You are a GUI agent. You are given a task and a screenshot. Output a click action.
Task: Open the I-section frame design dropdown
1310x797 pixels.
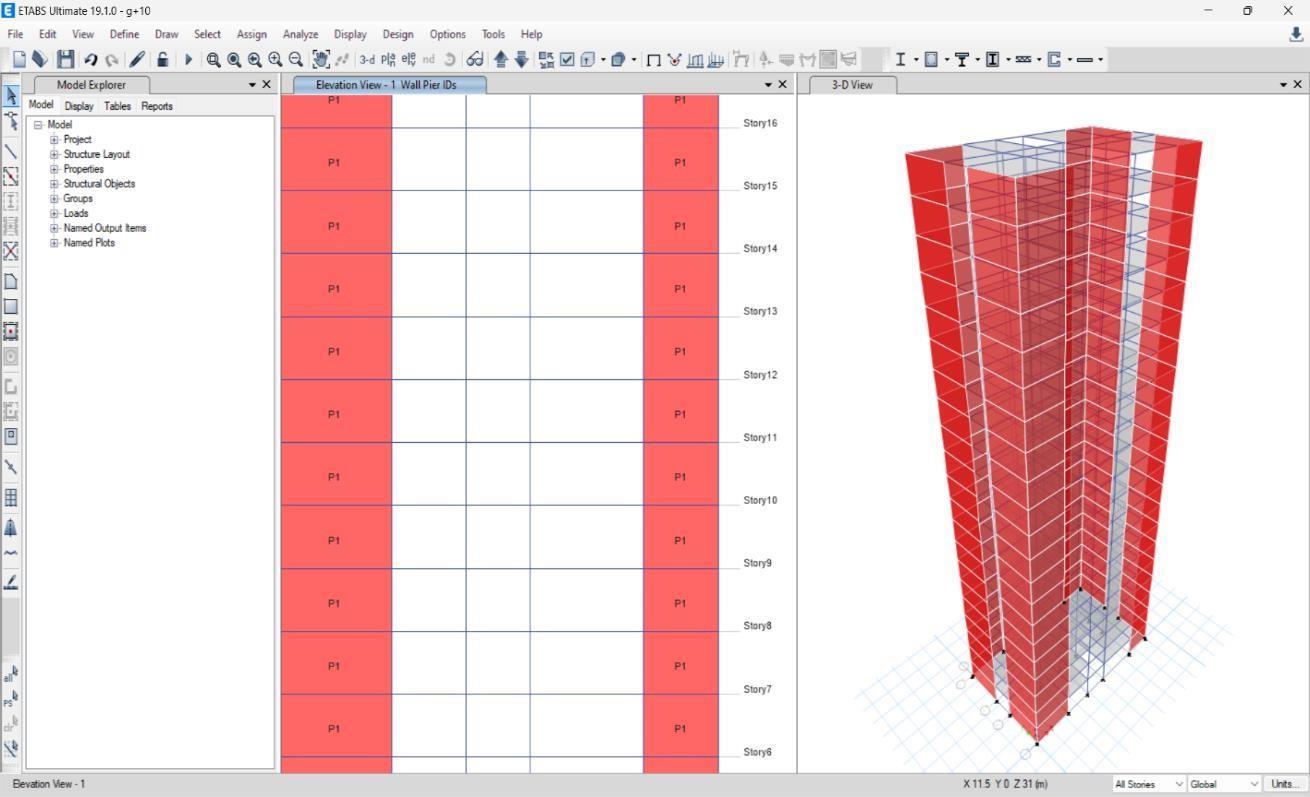[x=916, y=60]
